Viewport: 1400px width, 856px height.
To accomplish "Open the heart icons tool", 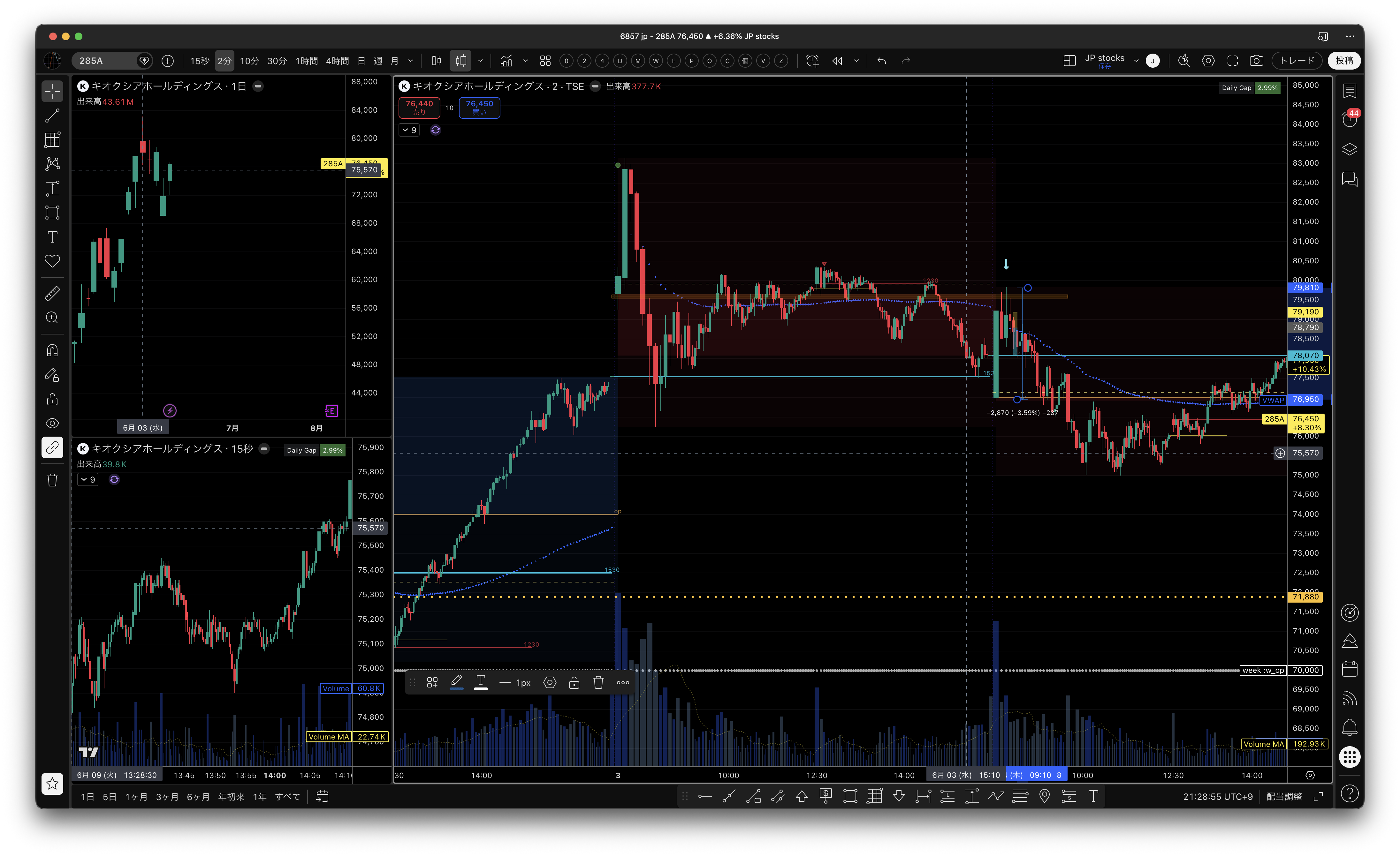I will [x=52, y=261].
